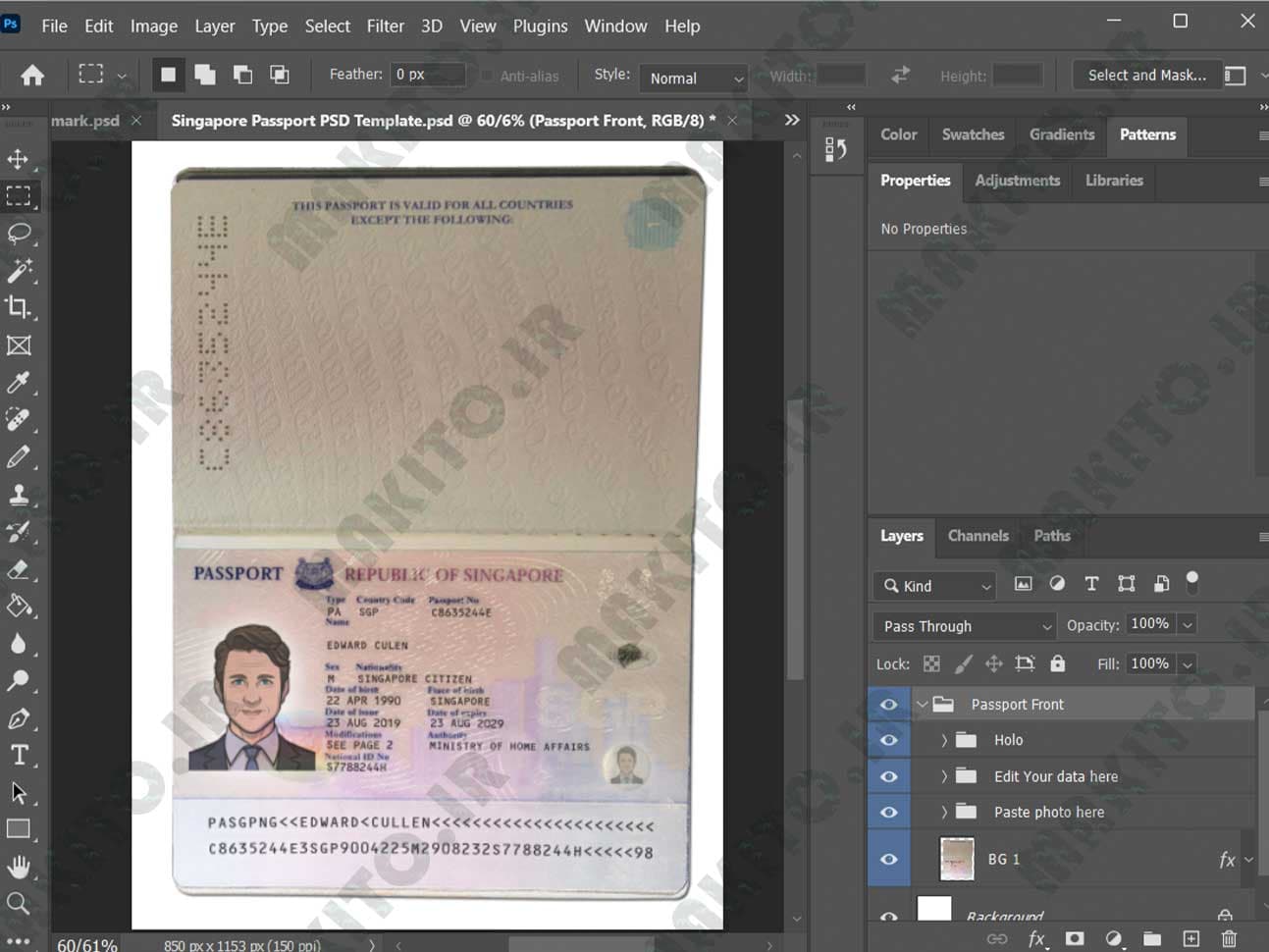1269x952 pixels.
Task: Open the Kind filter dropdown
Action: pos(936,586)
